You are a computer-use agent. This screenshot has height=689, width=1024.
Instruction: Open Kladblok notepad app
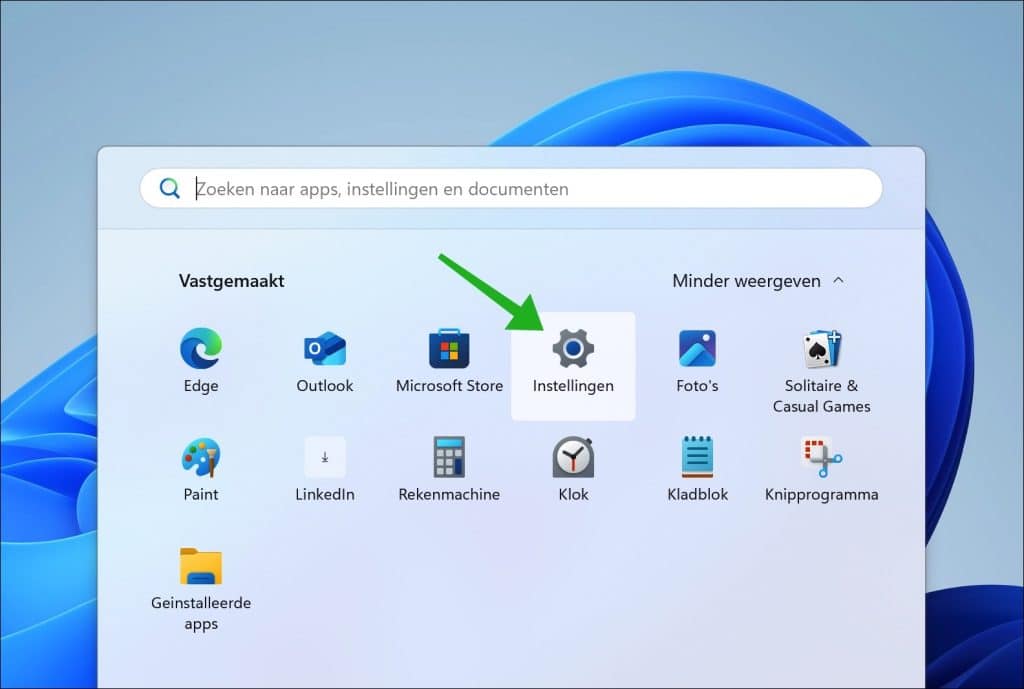point(697,458)
